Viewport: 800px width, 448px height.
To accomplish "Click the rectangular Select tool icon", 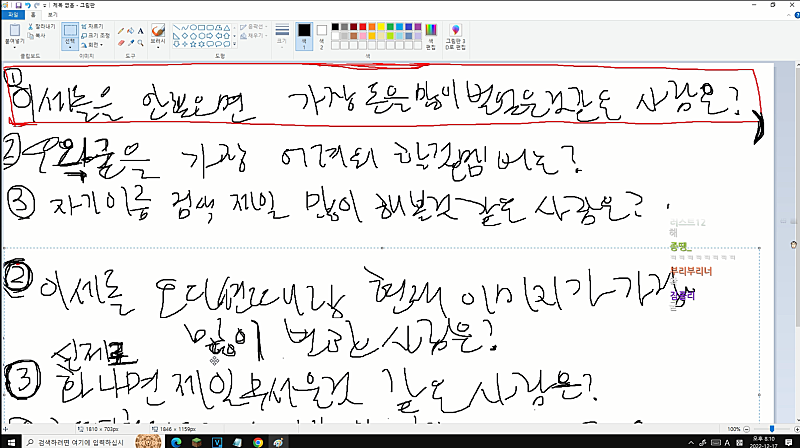I will tap(70, 30).
